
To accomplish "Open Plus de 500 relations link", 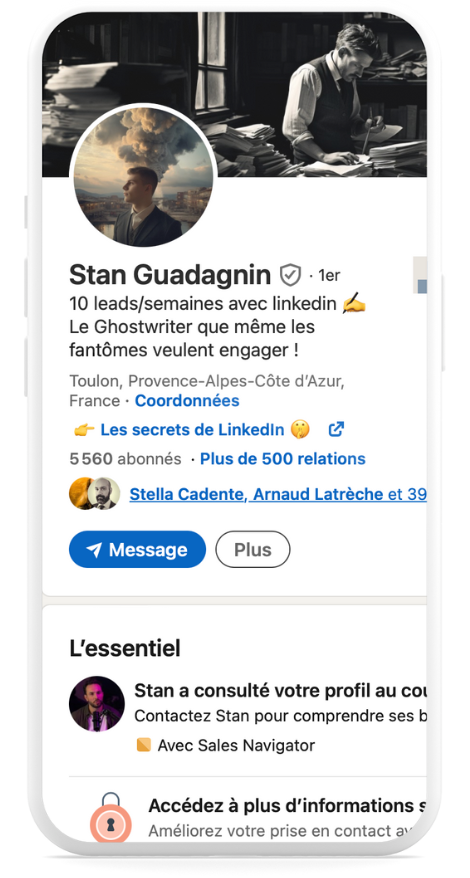I will [x=283, y=459].
